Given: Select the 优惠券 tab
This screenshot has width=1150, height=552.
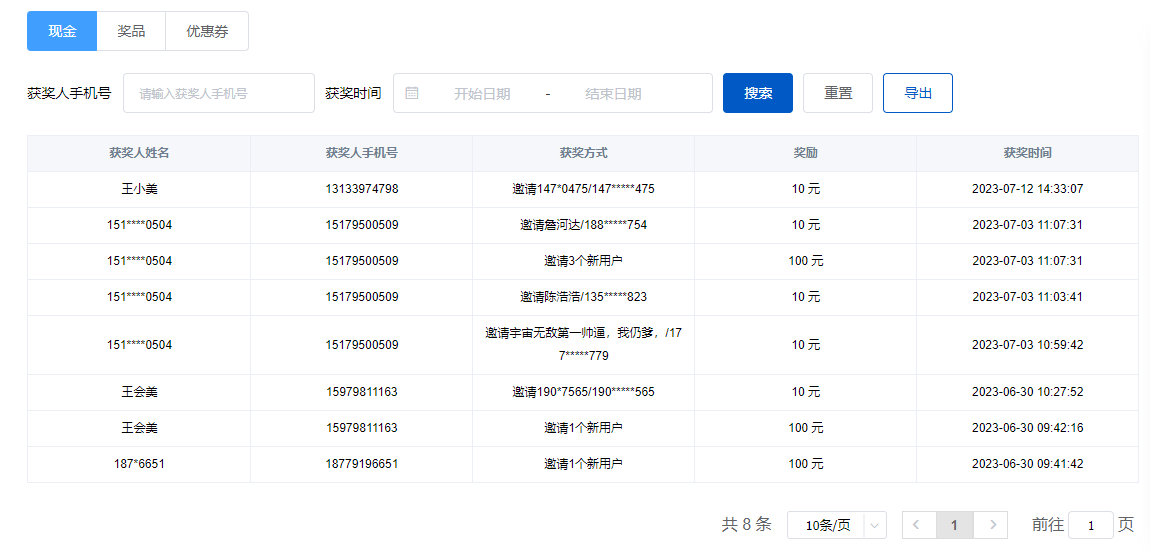Looking at the screenshot, I should 207,31.
